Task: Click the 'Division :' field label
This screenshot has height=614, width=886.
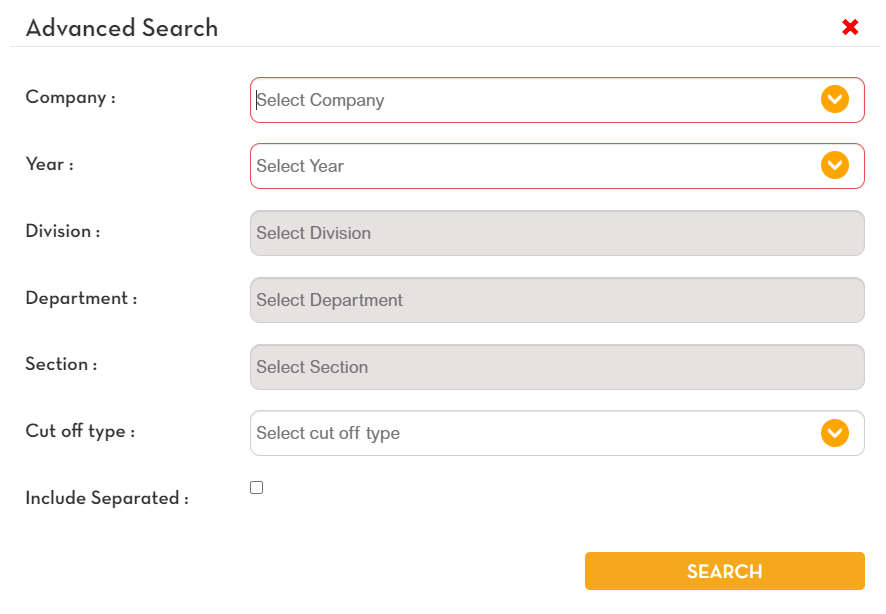Action: pos(62,231)
